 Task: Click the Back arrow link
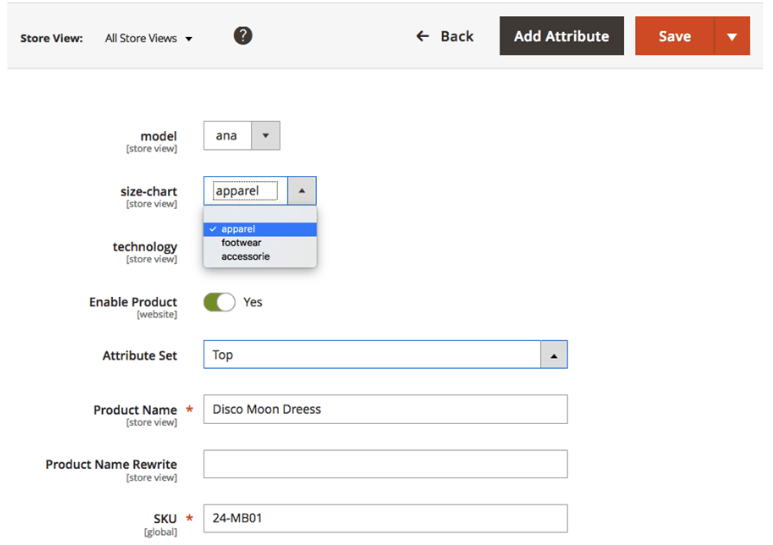pos(445,36)
